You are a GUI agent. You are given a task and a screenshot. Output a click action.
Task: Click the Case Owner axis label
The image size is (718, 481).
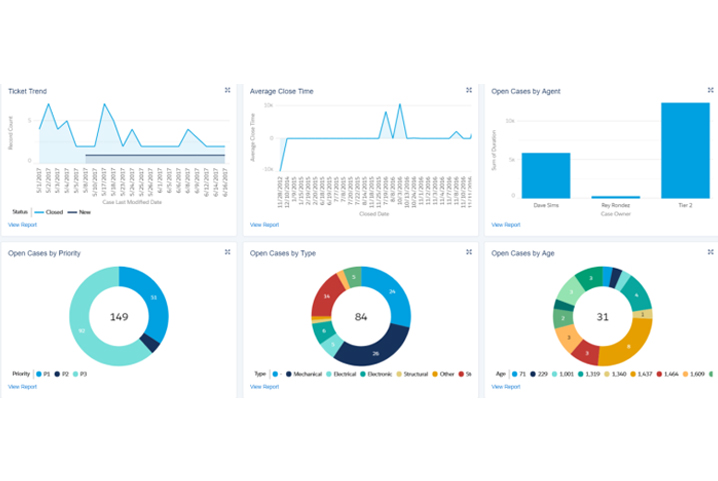[615, 214]
